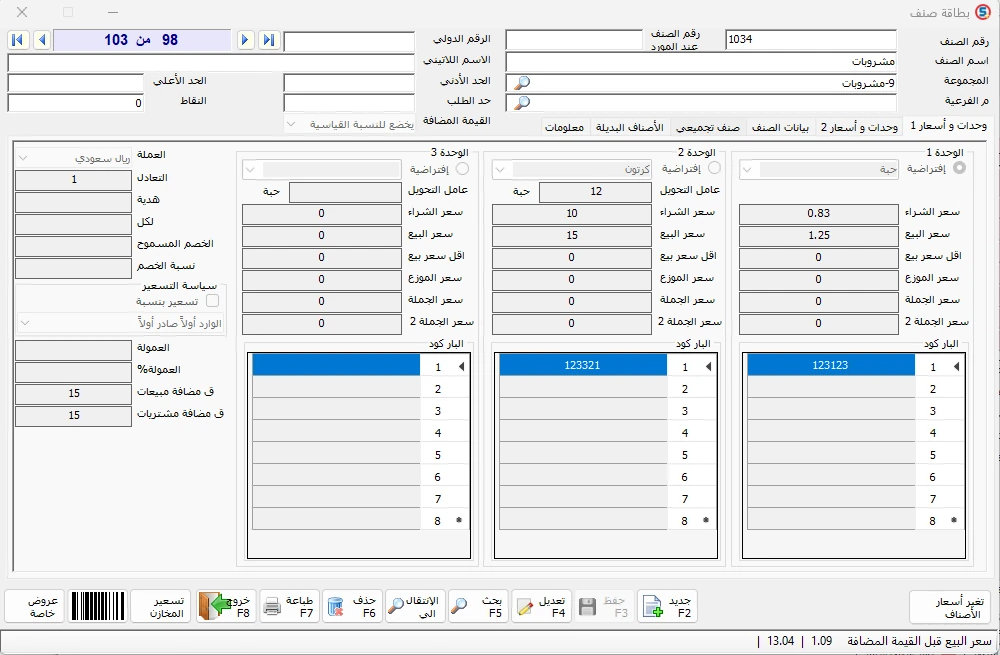
Task: Select barcode 123321 in unit 2 list
Action: [583, 365]
